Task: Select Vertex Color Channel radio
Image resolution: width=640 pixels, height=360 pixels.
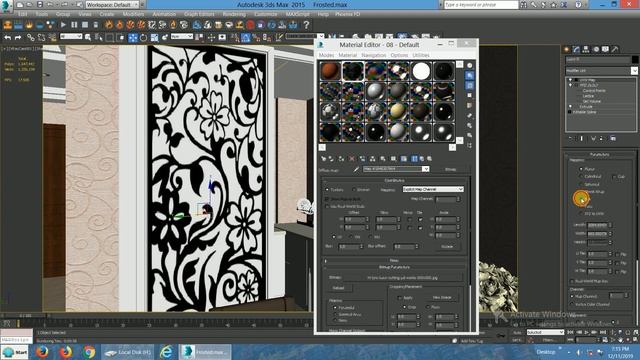Action: (x=572, y=304)
